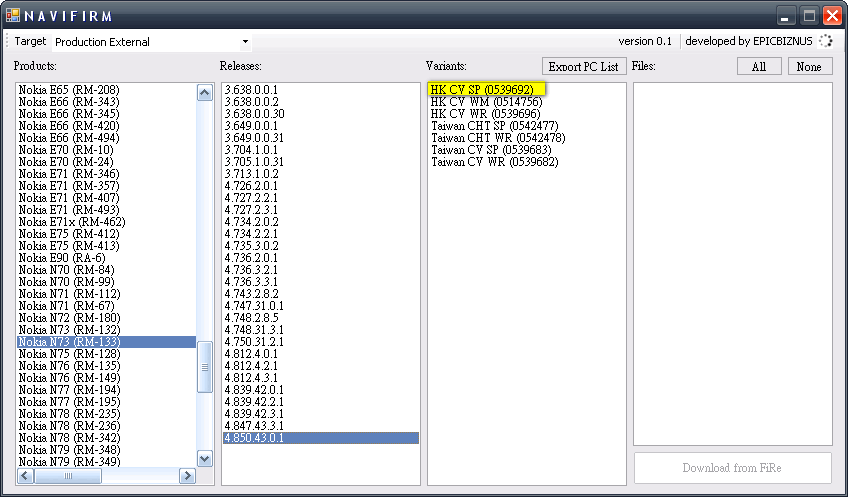
Task: Click the Export PC List button
Action: tap(584, 67)
